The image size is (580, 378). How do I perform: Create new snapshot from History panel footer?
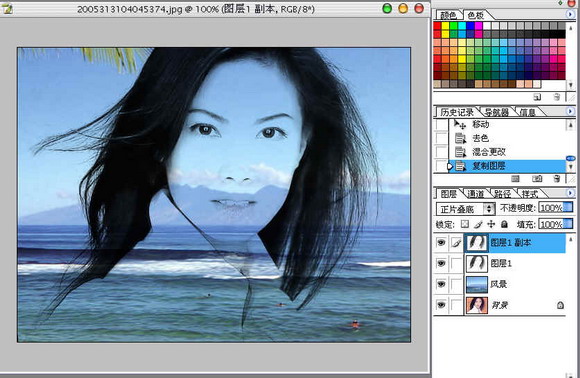click(537, 179)
